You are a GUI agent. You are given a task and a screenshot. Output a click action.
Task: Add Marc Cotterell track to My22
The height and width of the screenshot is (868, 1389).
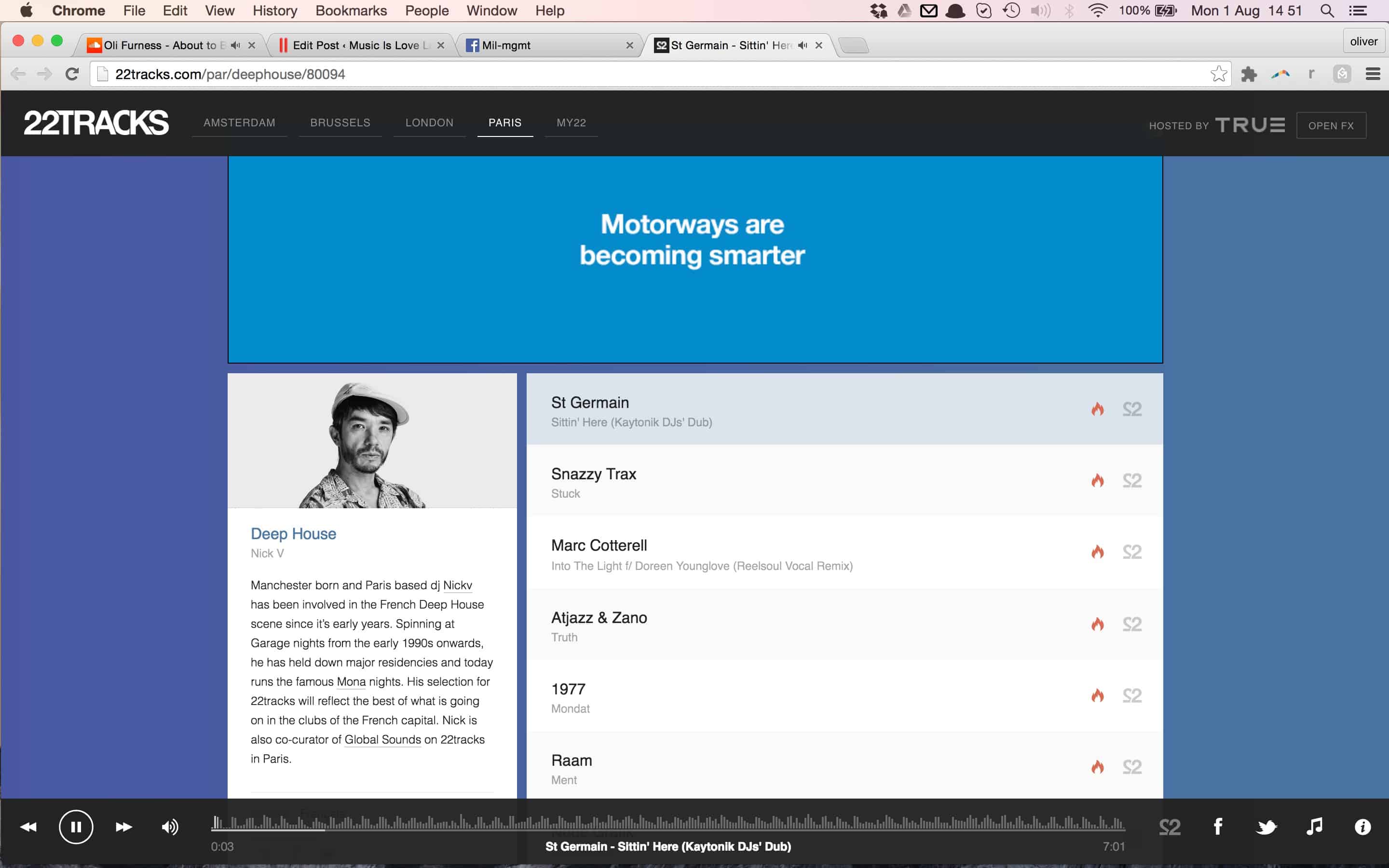click(1132, 552)
